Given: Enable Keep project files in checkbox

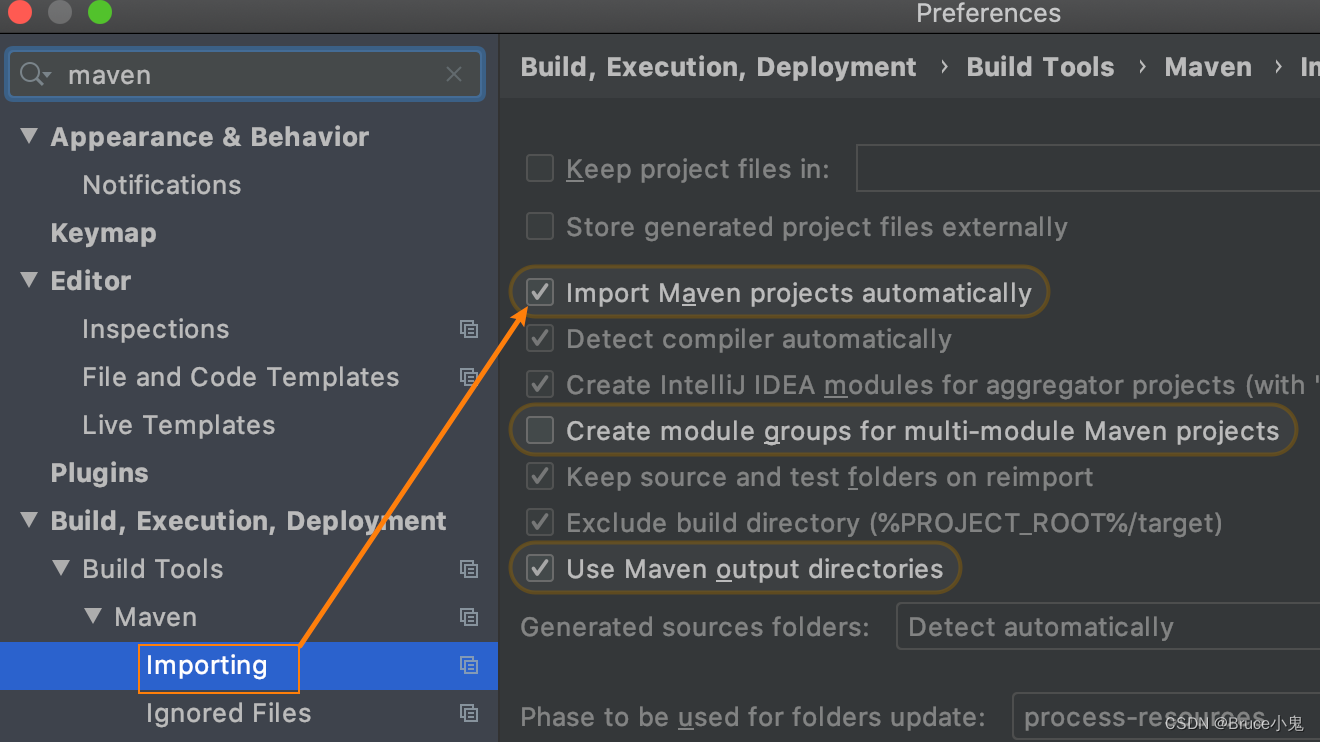Looking at the screenshot, I should 540,168.
